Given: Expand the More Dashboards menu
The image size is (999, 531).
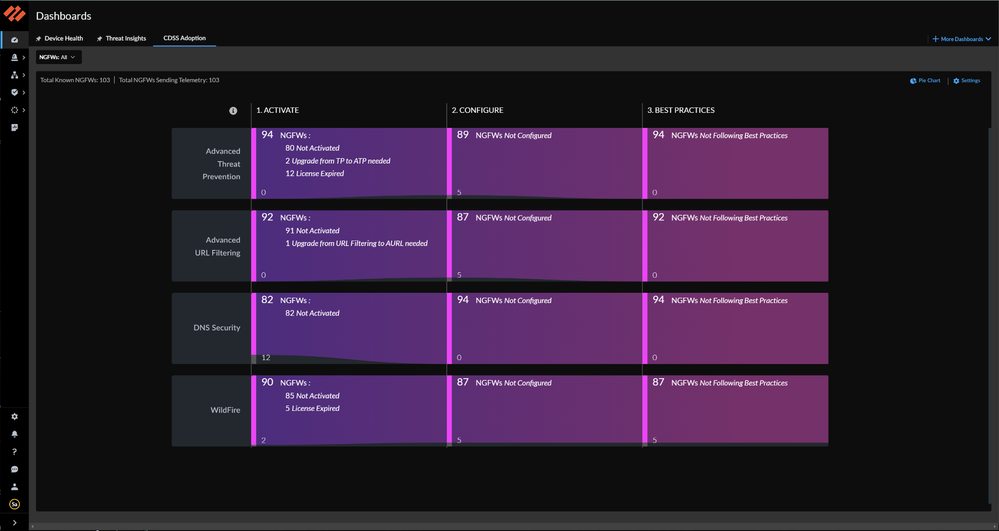Looking at the screenshot, I should [962, 39].
